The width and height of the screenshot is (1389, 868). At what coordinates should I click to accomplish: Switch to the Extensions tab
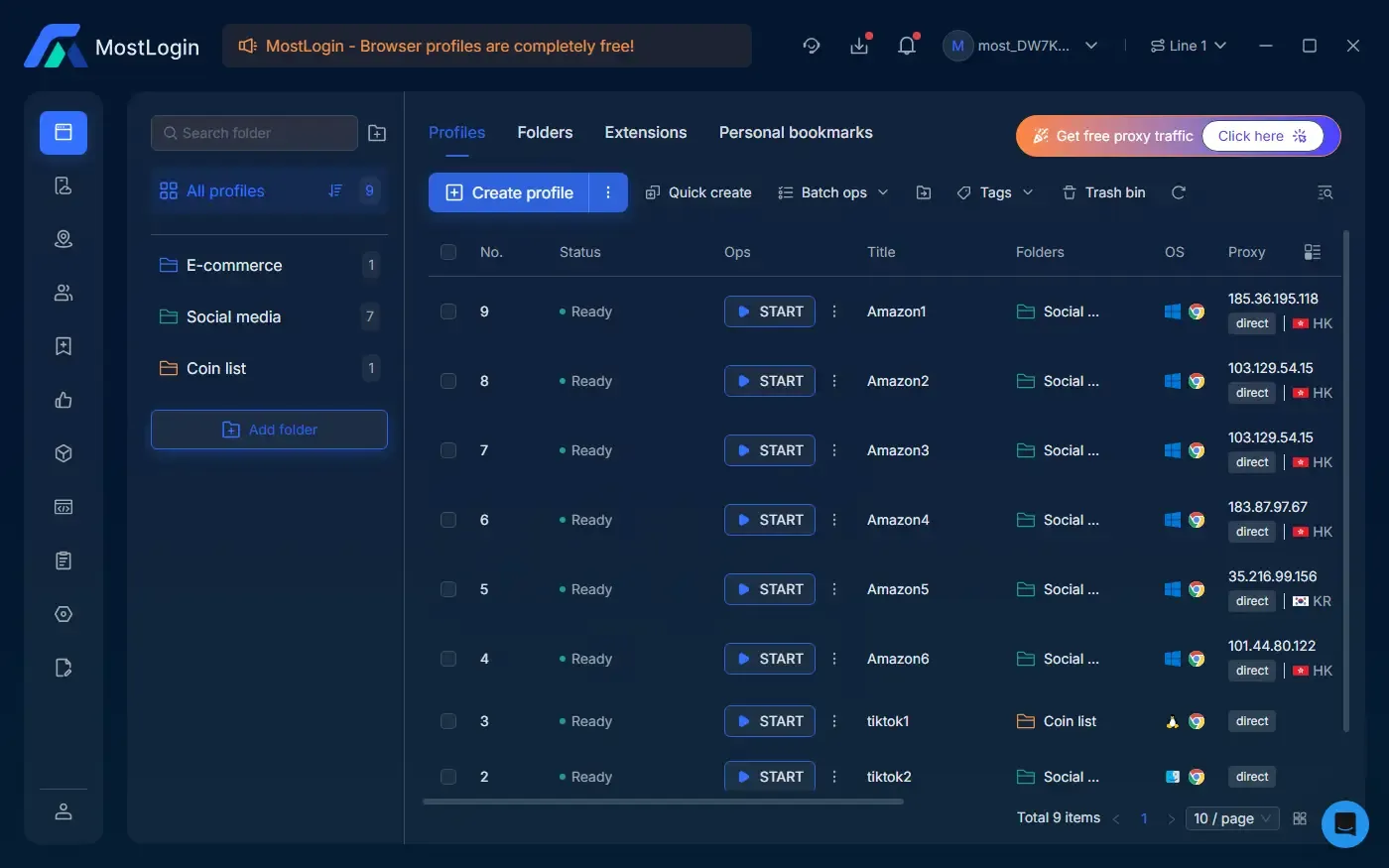point(645,133)
